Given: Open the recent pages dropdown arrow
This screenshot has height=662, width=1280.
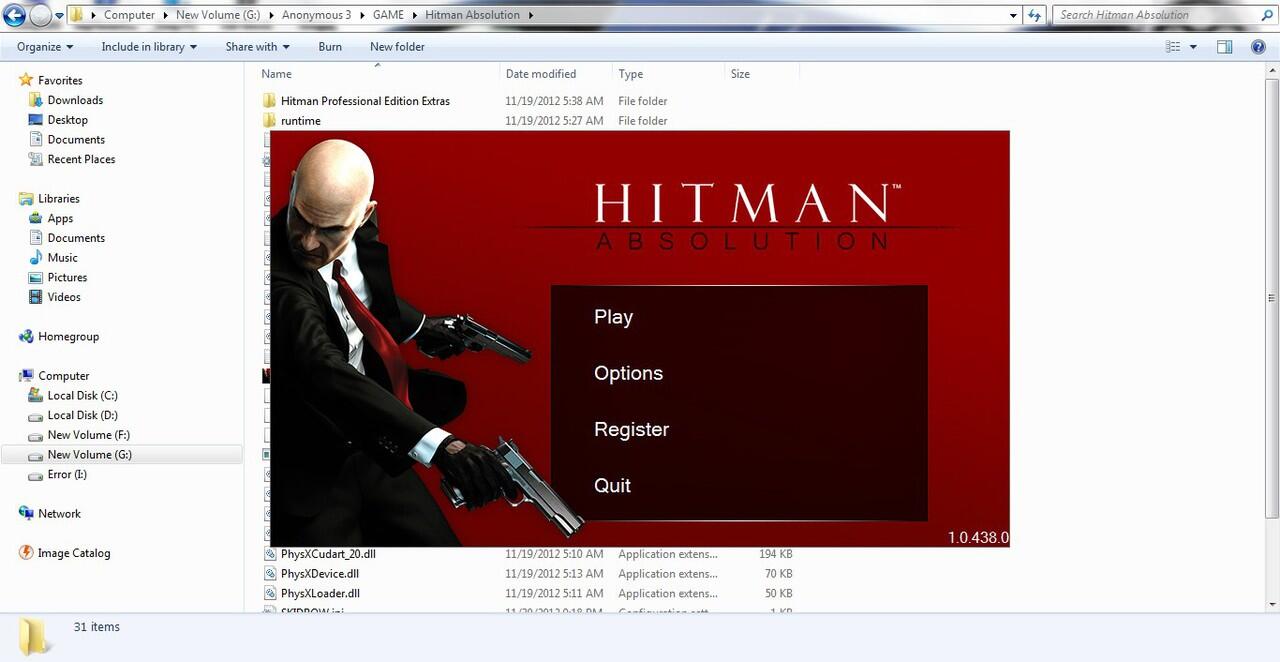Looking at the screenshot, I should coord(59,16).
